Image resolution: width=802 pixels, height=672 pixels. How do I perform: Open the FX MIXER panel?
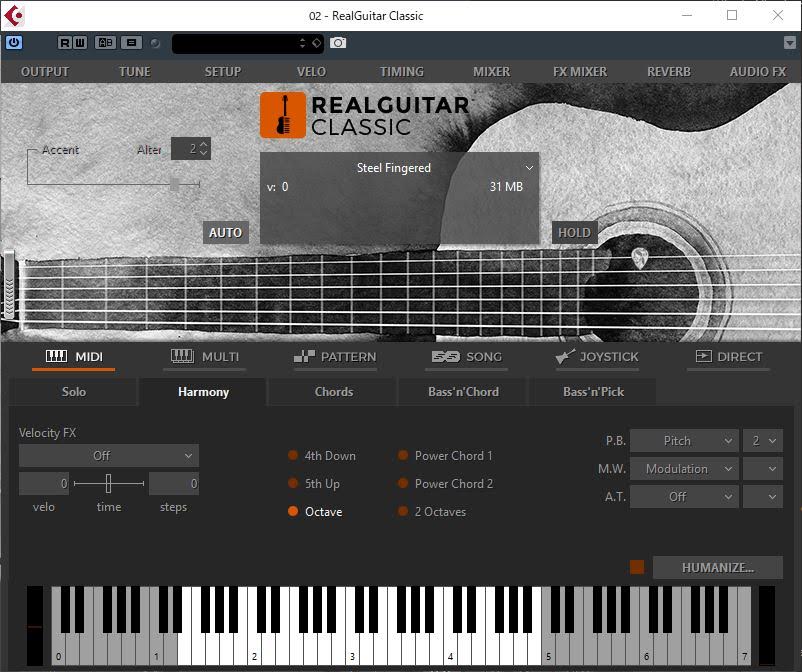point(580,72)
